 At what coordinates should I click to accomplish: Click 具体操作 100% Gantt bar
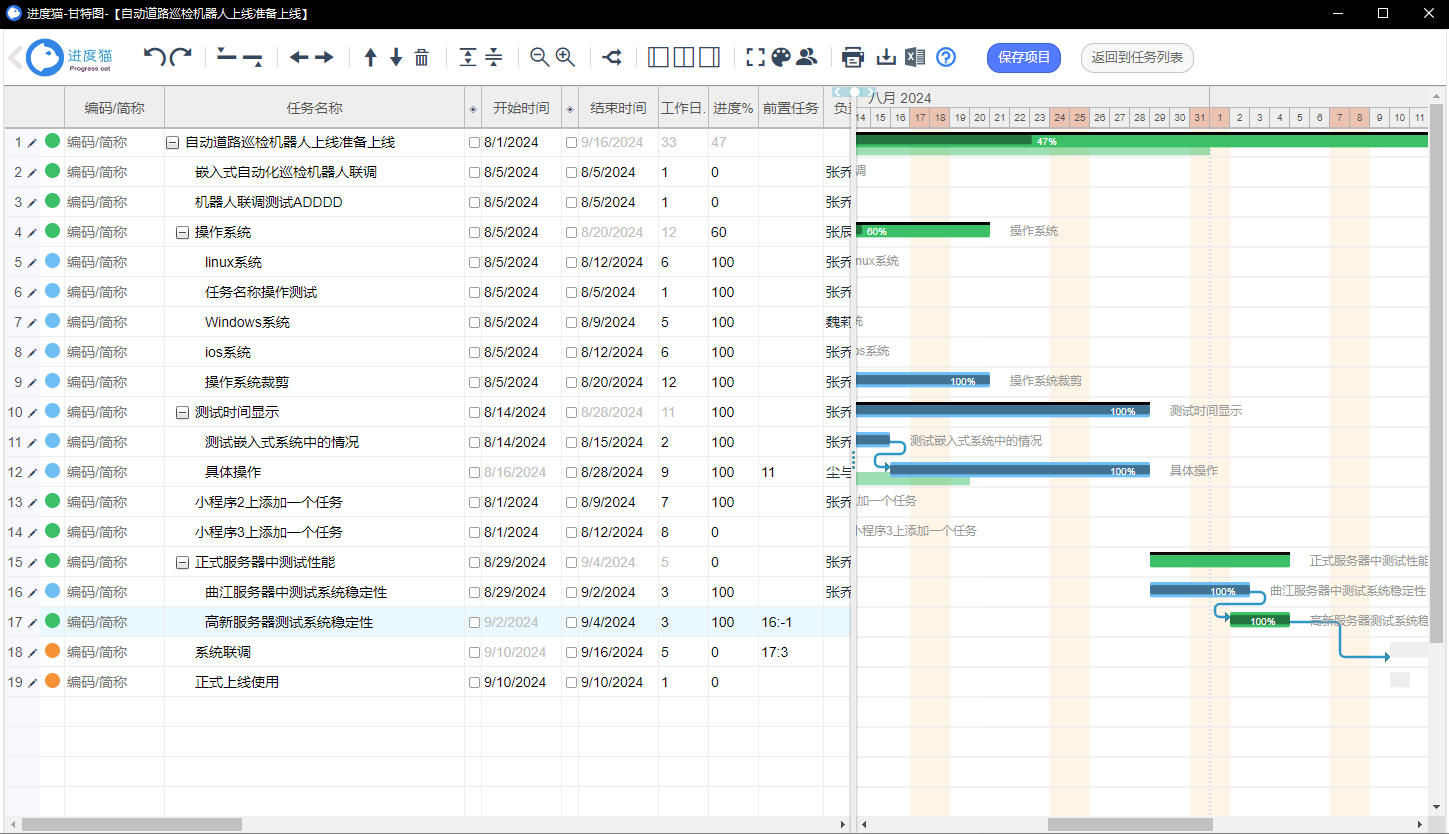1019,471
